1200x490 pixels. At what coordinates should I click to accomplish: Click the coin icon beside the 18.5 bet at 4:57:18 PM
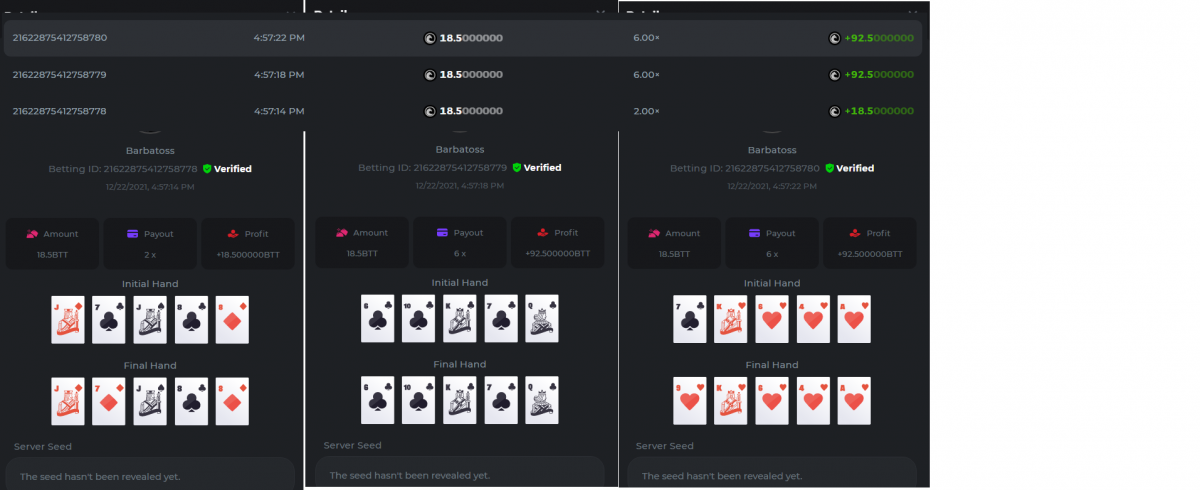pos(430,75)
